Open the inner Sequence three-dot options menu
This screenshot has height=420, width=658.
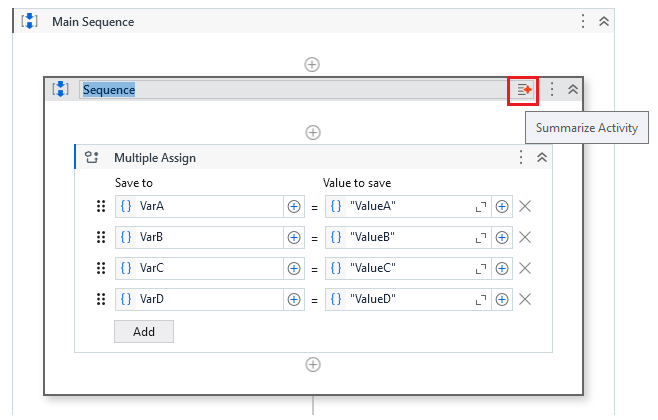tap(552, 89)
